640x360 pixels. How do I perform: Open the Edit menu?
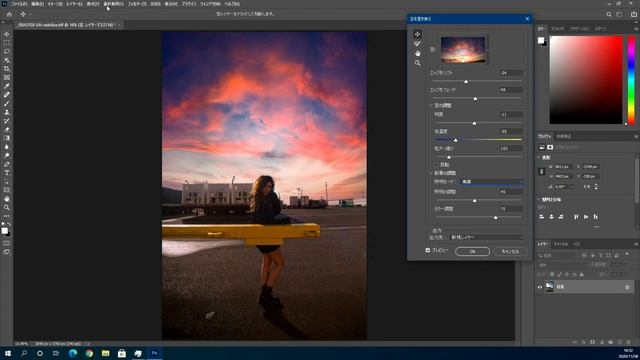click(x=38, y=4)
